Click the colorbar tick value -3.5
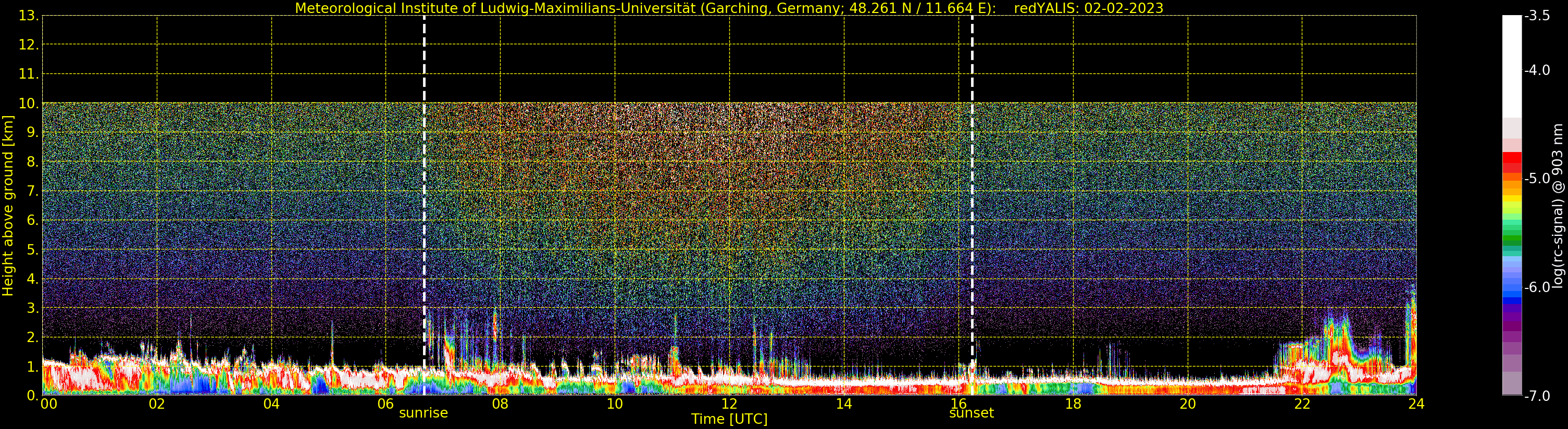Image resolution: width=1568 pixels, height=429 pixels. click(1537, 16)
